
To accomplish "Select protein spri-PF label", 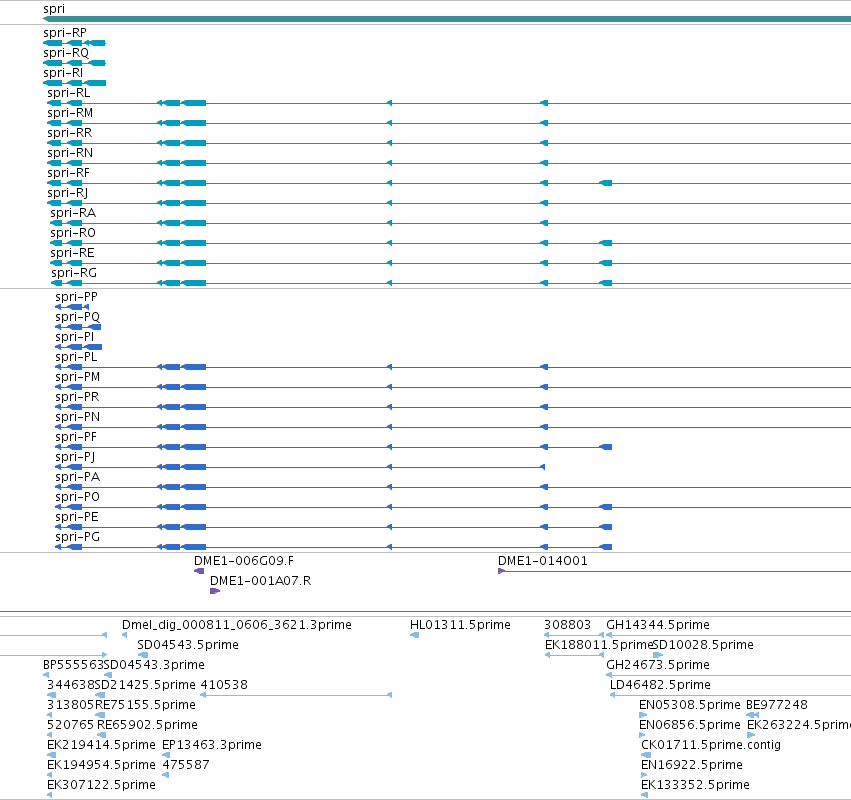I will point(75,437).
